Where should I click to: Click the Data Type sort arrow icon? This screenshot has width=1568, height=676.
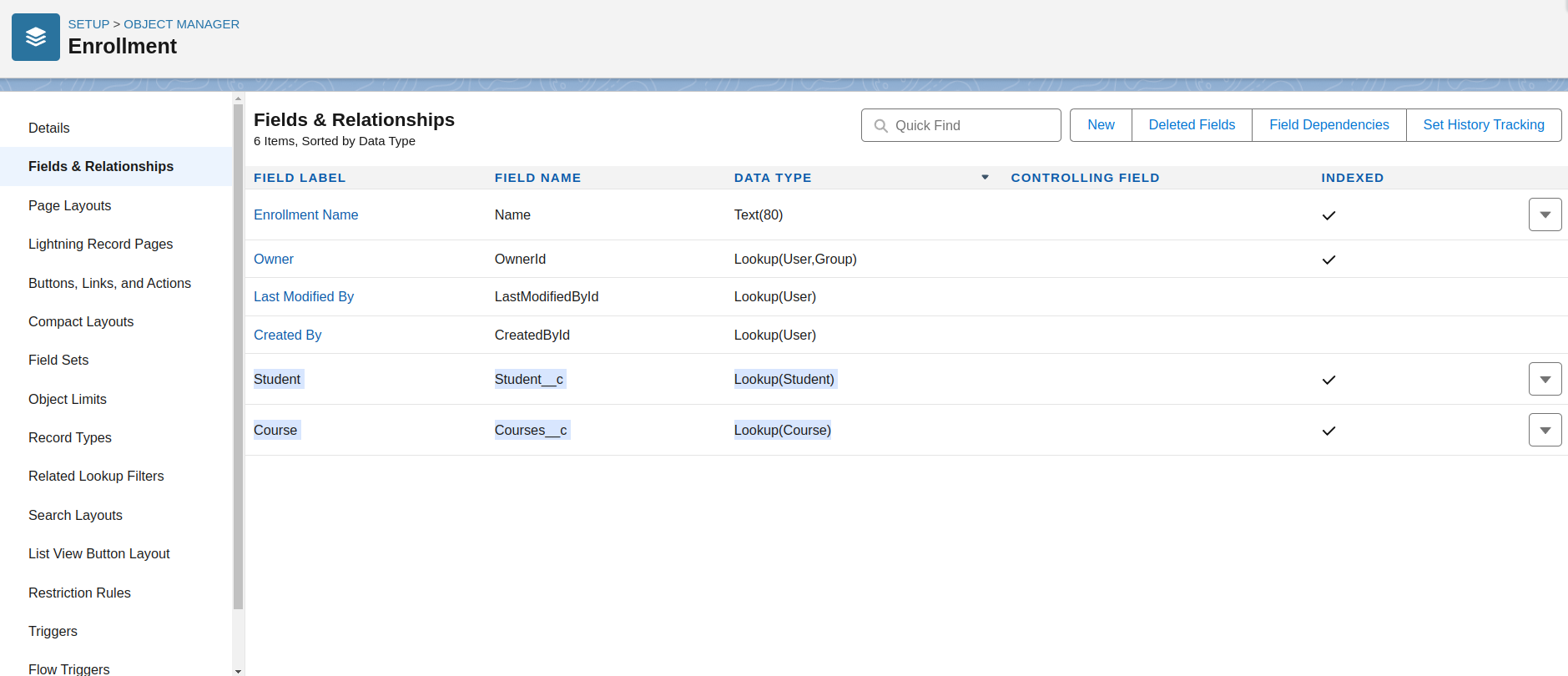[x=985, y=177]
